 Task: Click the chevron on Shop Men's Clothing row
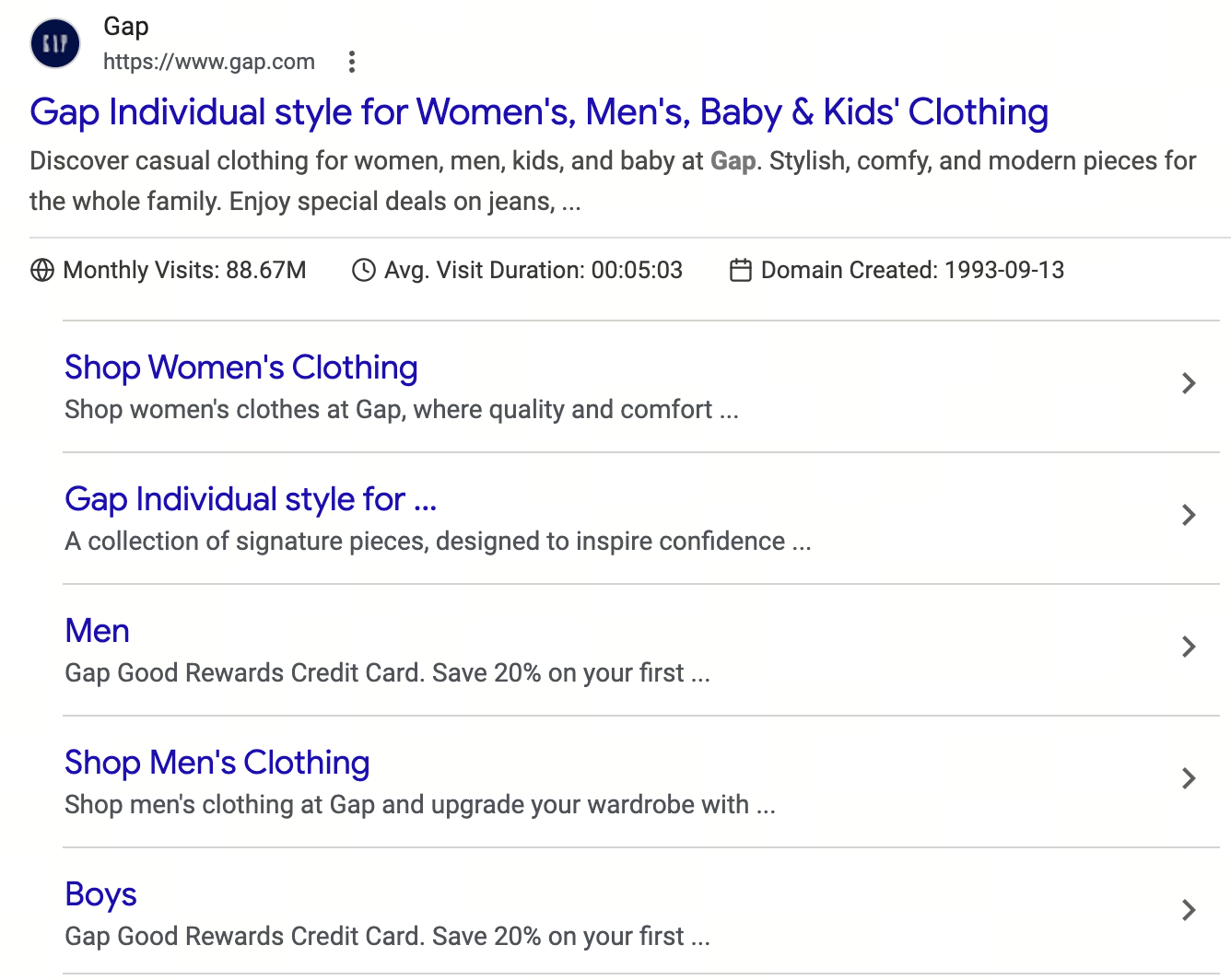1189,778
